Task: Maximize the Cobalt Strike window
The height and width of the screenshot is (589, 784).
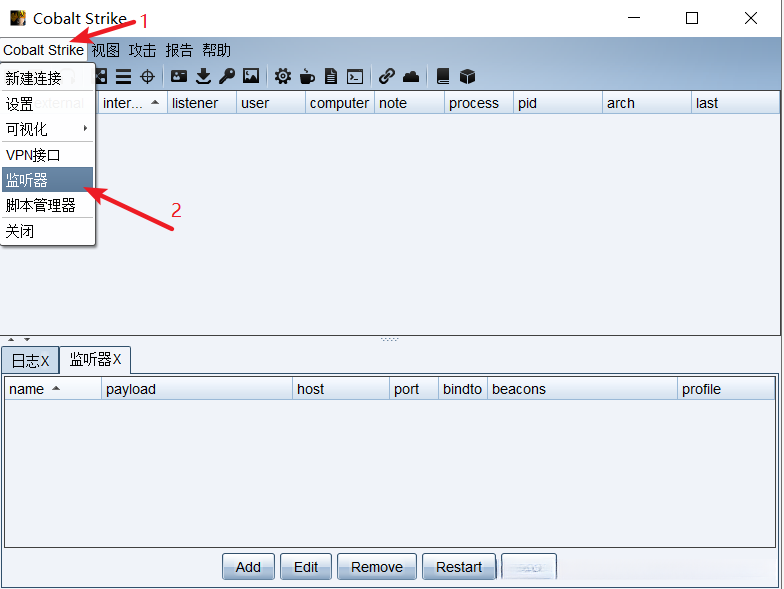Action: [x=692, y=18]
